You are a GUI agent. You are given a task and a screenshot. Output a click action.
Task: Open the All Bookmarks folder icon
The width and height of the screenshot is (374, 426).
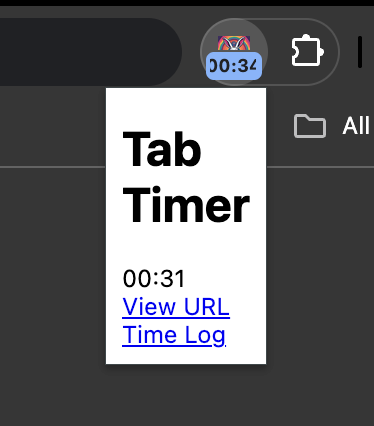coord(310,126)
